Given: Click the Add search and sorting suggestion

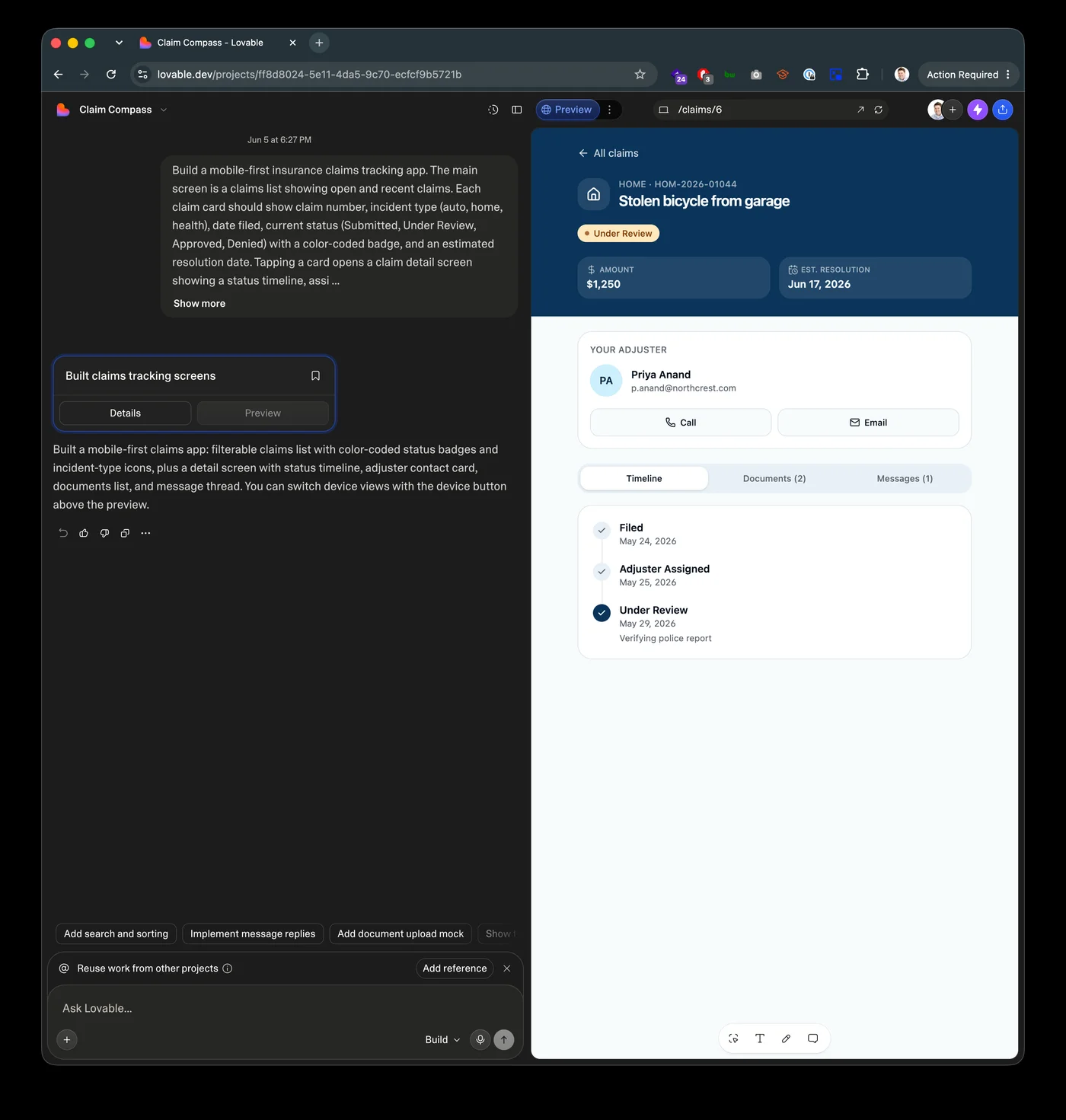Looking at the screenshot, I should 116,933.
